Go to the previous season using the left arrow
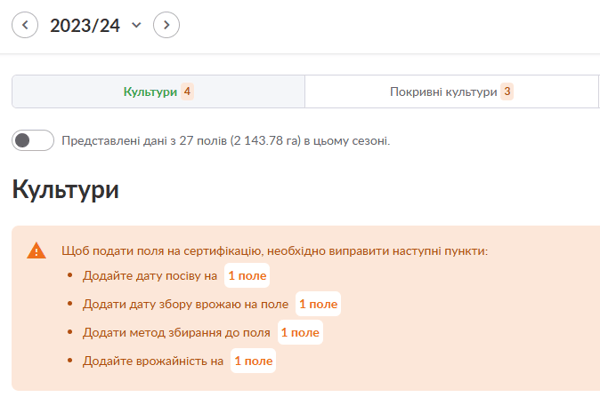This screenshot has height=405, width=600. (25, 25)
